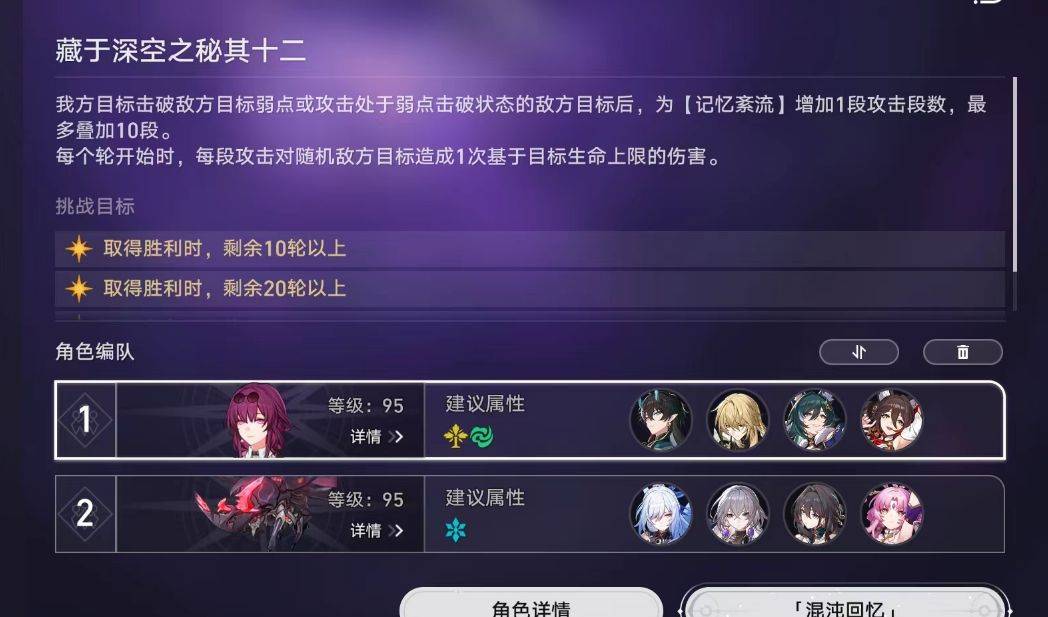Click the 「混沌回忆」 button
This screenshot has height=617, width=1048.
click(845, 603)
